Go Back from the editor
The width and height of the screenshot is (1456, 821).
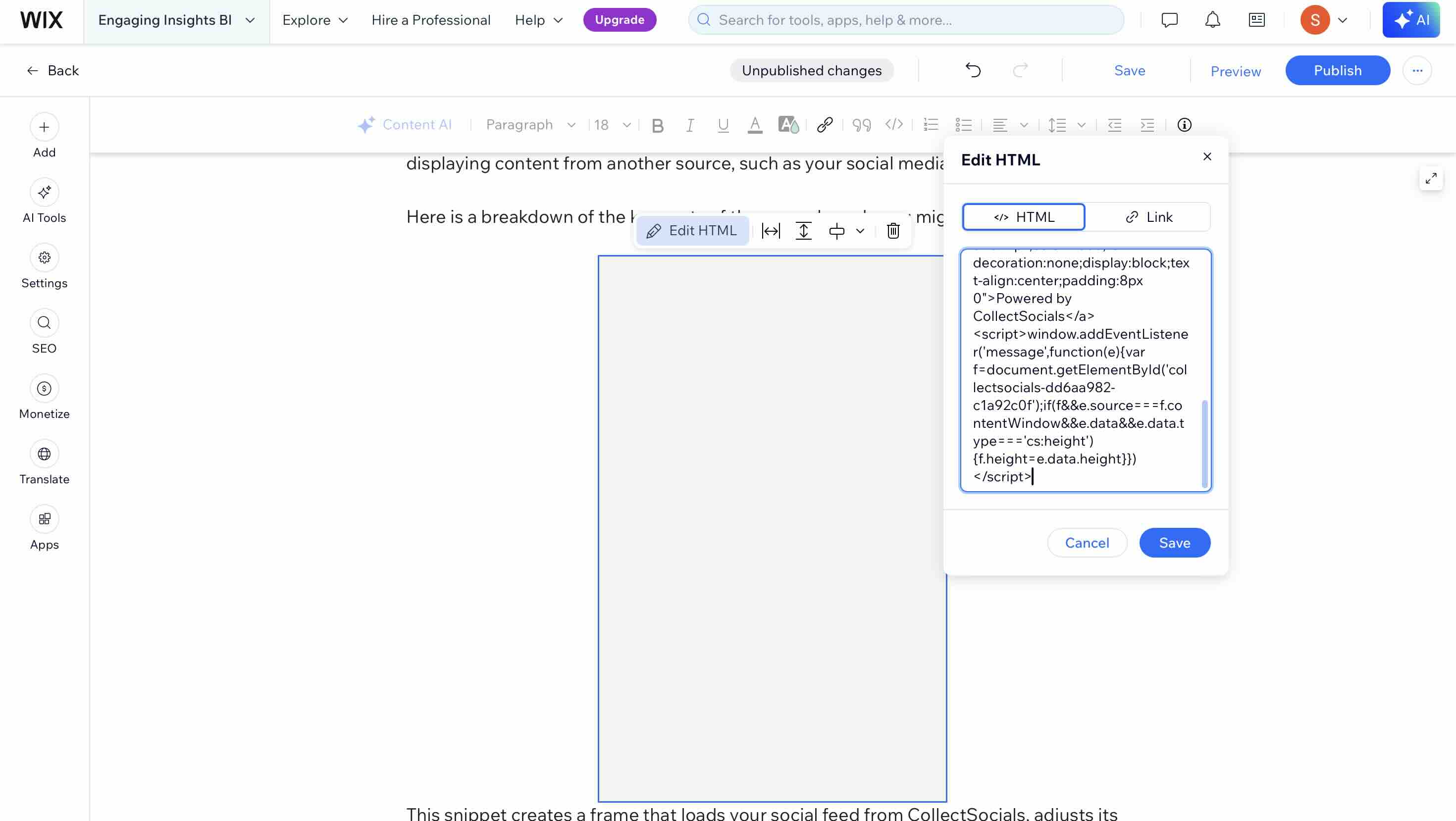[52, 70]
